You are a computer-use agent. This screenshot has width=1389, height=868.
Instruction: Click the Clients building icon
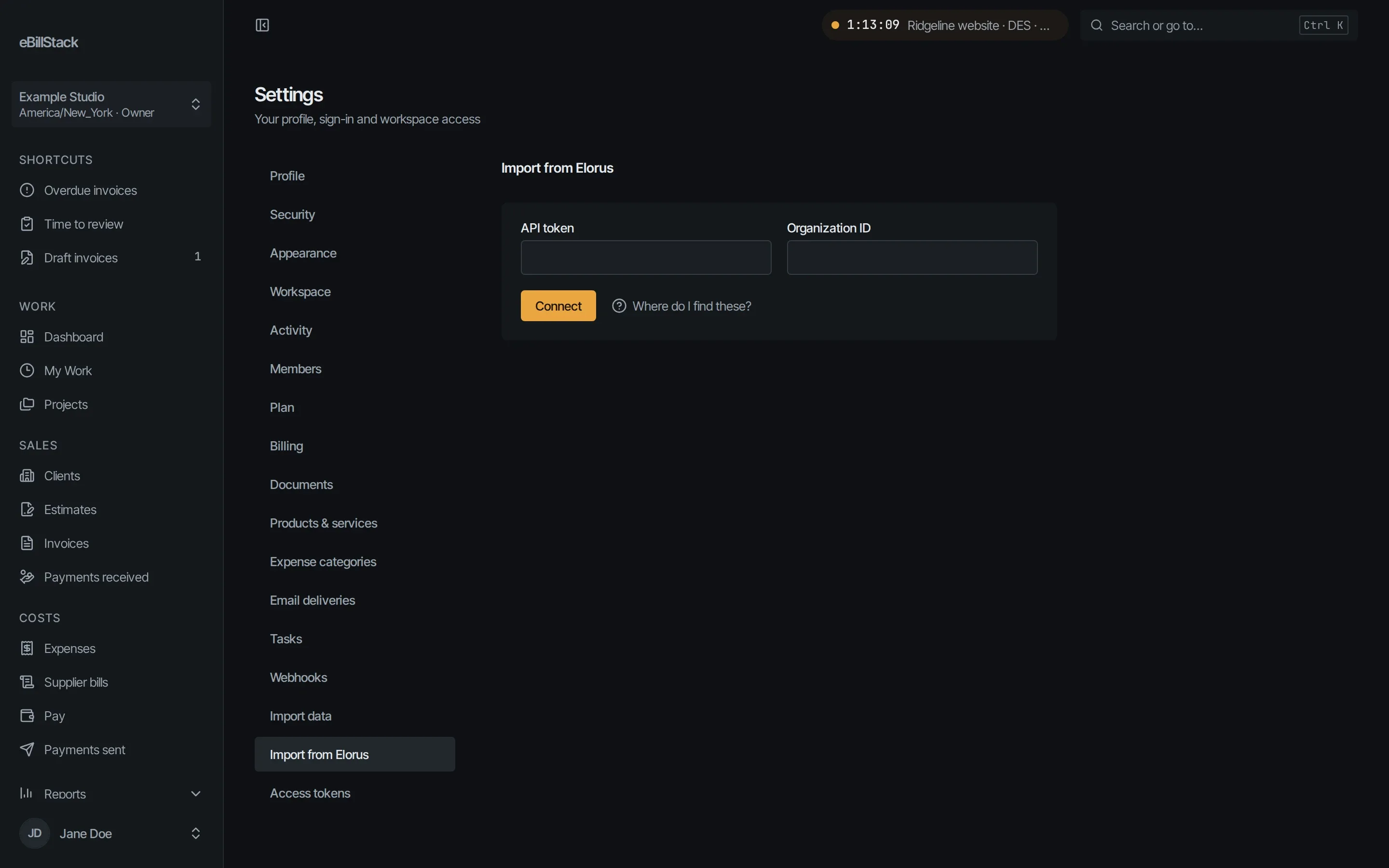27,476
